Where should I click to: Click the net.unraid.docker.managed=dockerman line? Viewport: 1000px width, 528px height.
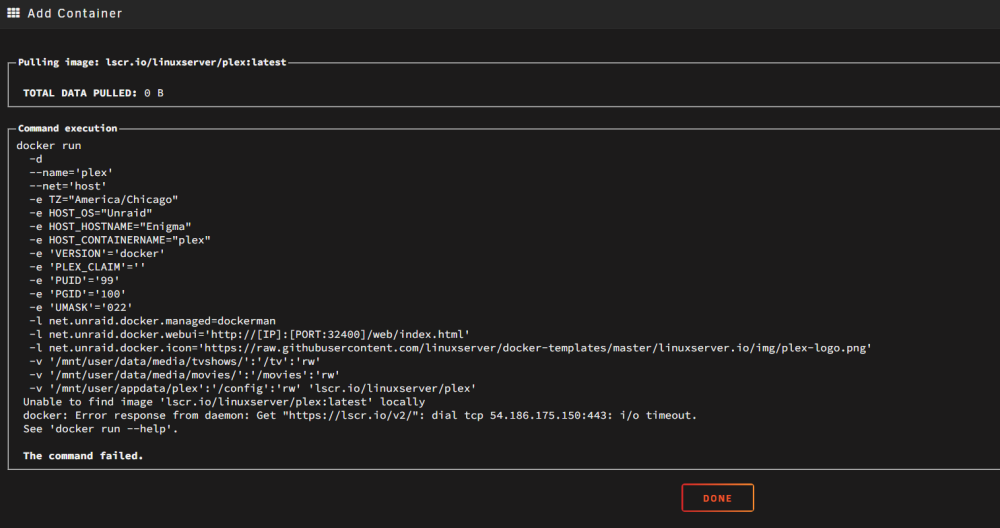(x=152, y=321)
